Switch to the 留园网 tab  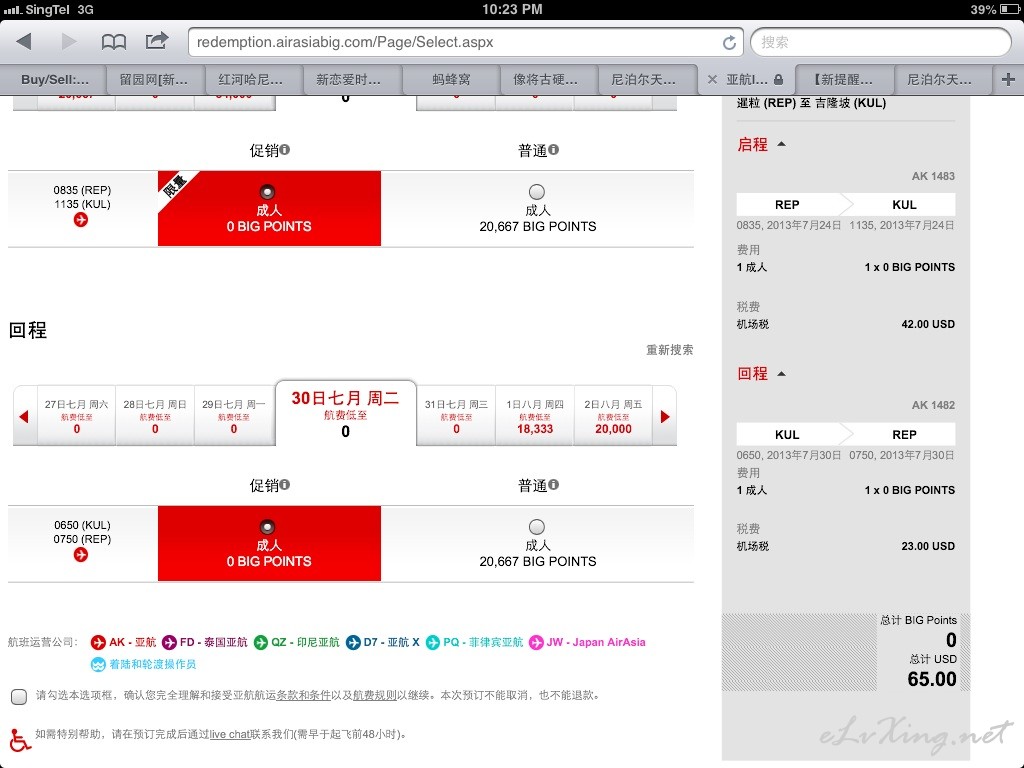tap(153, 80)
